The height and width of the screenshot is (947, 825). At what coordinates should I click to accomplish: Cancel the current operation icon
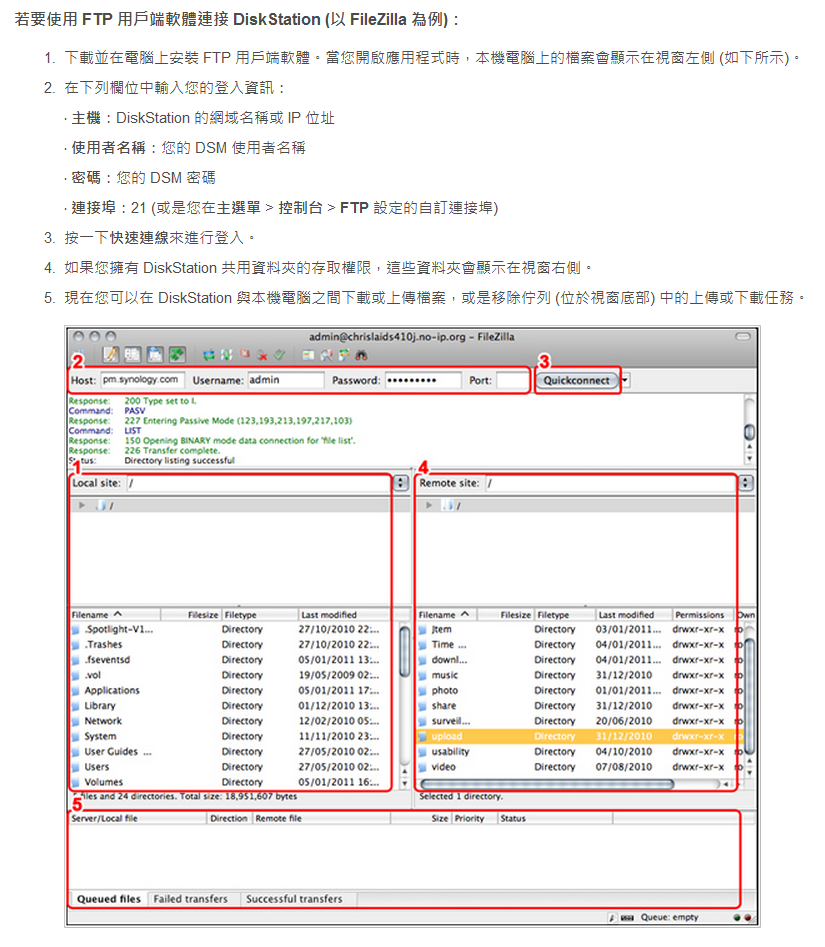click(x=245, y=355)
